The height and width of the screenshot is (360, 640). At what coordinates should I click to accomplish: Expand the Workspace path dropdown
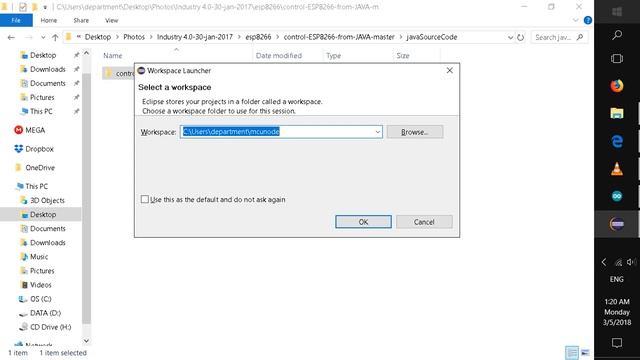point(378,132)
